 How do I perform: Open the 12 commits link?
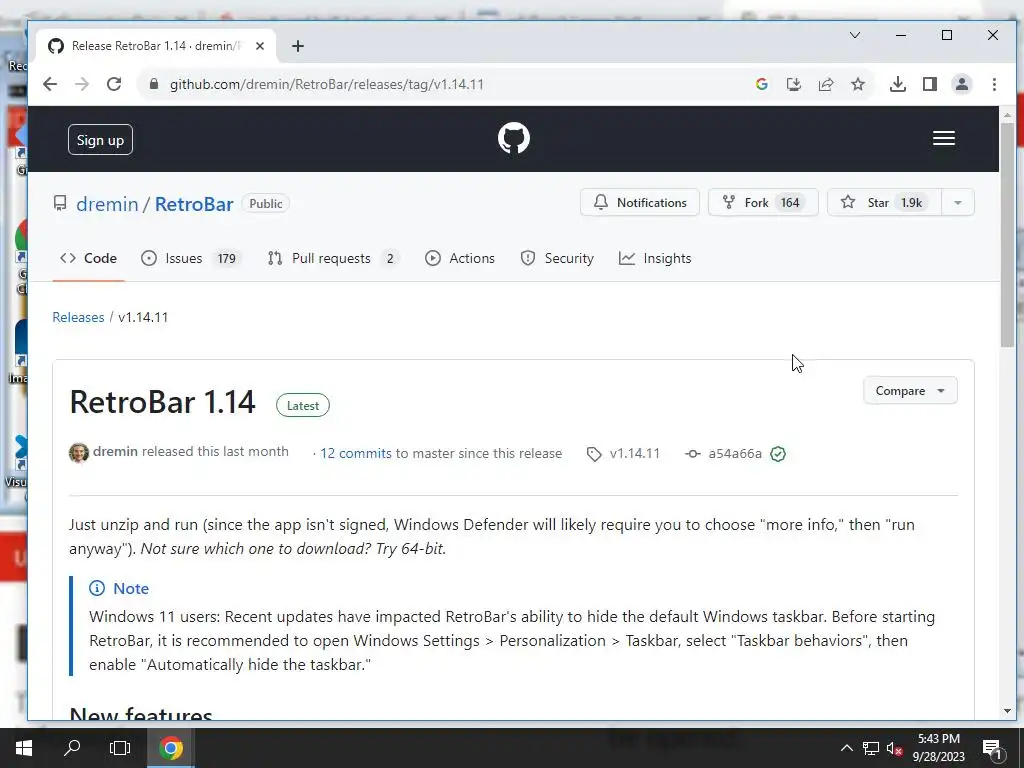click(x=356, y=453)
